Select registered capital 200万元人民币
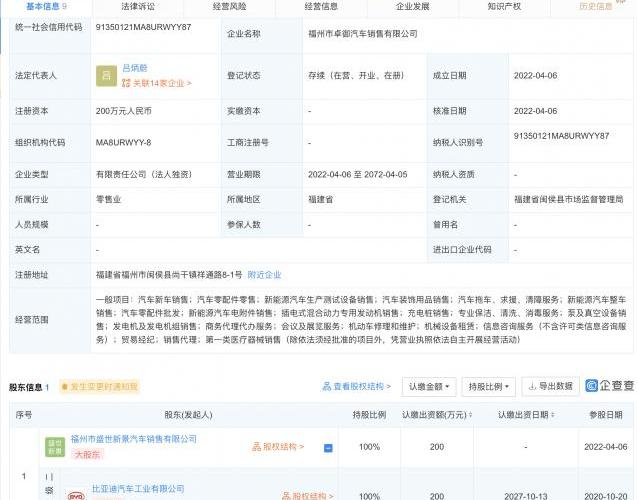 124,111
